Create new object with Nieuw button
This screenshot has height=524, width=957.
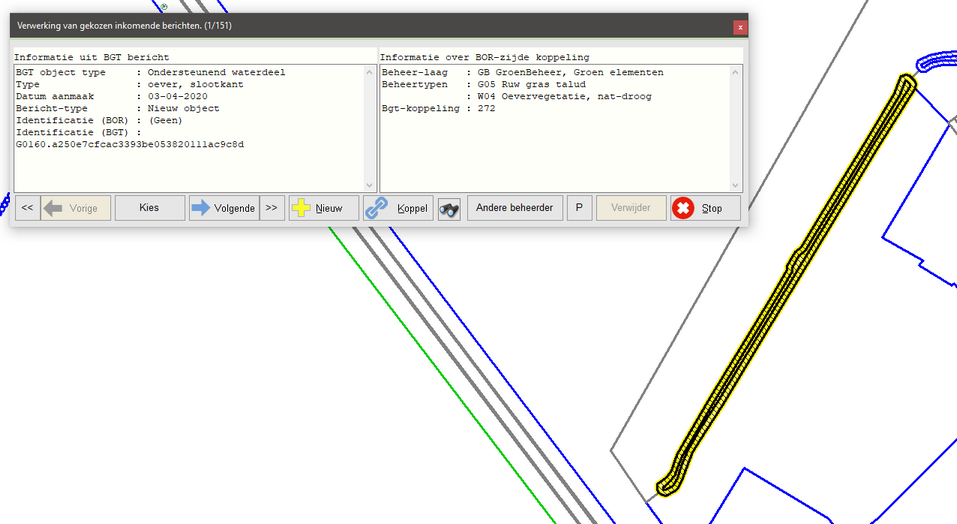[x=324, y=208]
